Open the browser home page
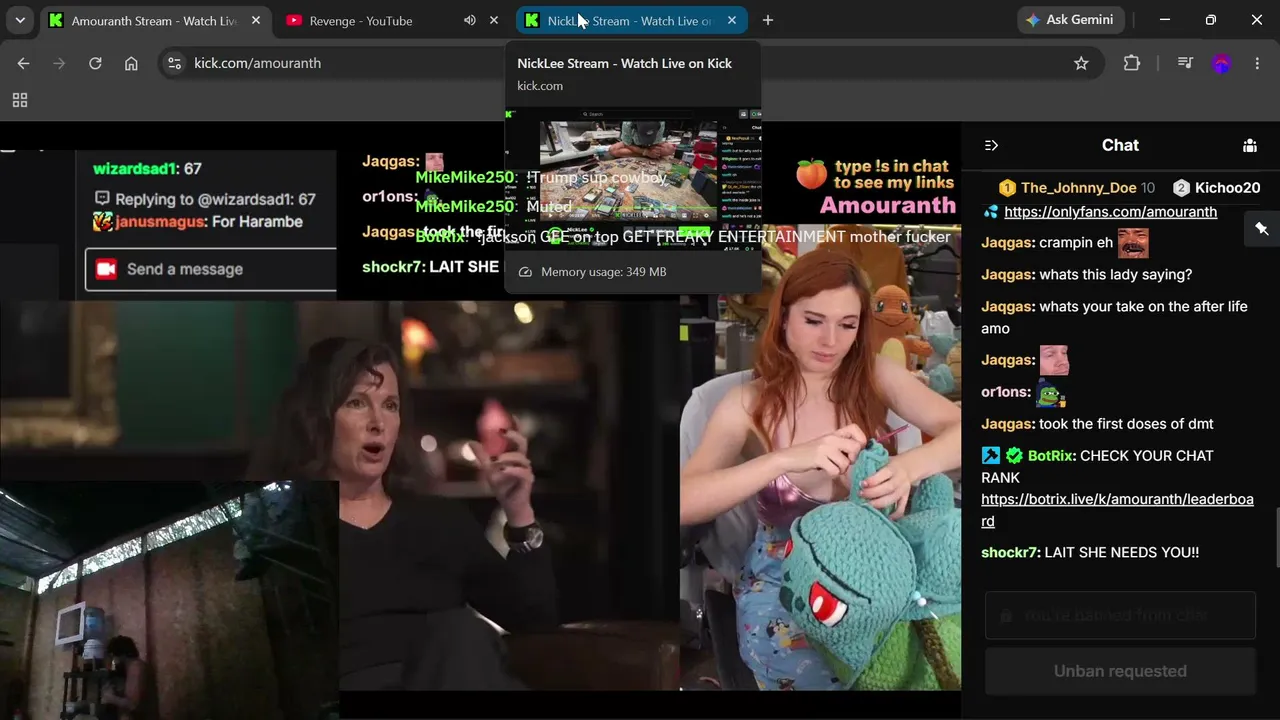The image size is (1280, 720). coord(131,63)
